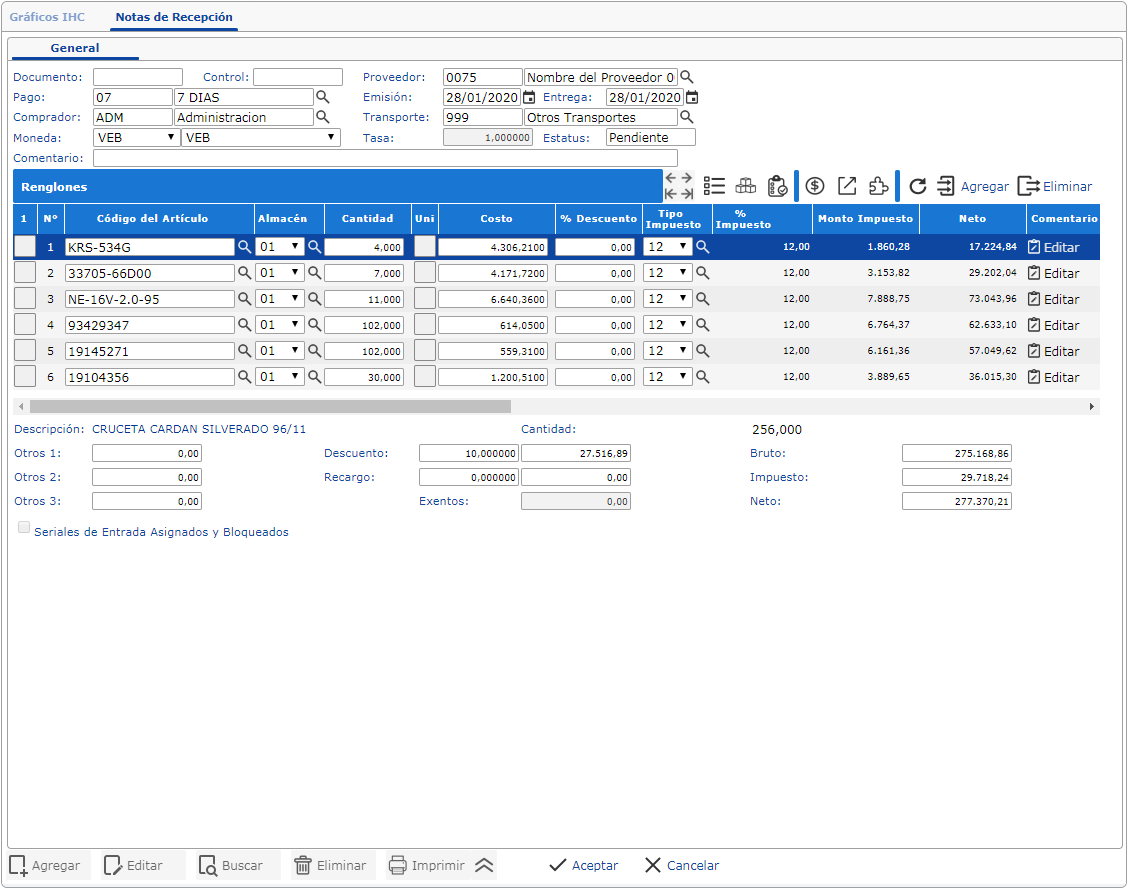Viewport: 1127px width, 888px height.
Task: Click the Aceptar button
Action: 584,866
